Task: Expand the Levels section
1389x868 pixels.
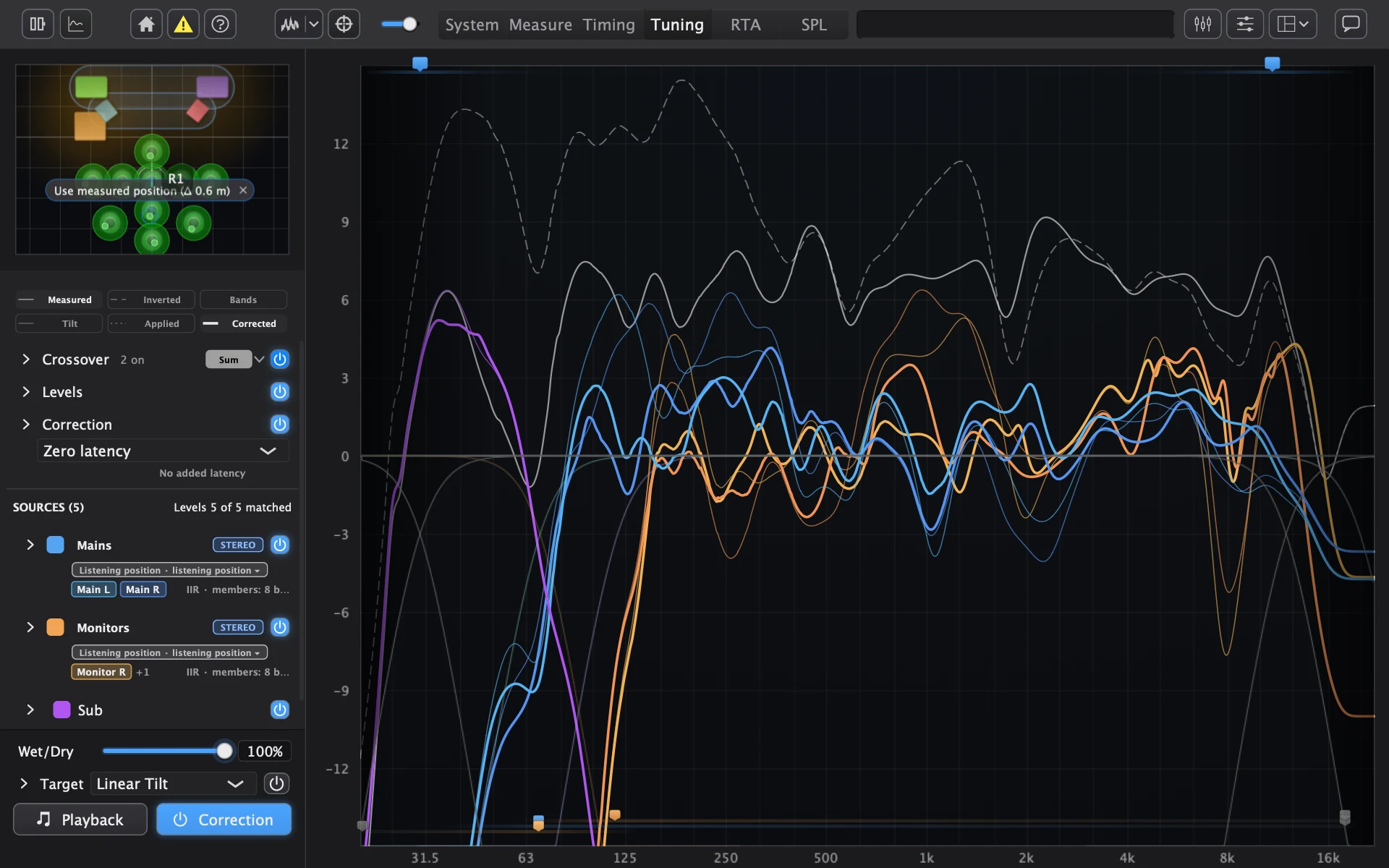Action: (x=26, y=392)
